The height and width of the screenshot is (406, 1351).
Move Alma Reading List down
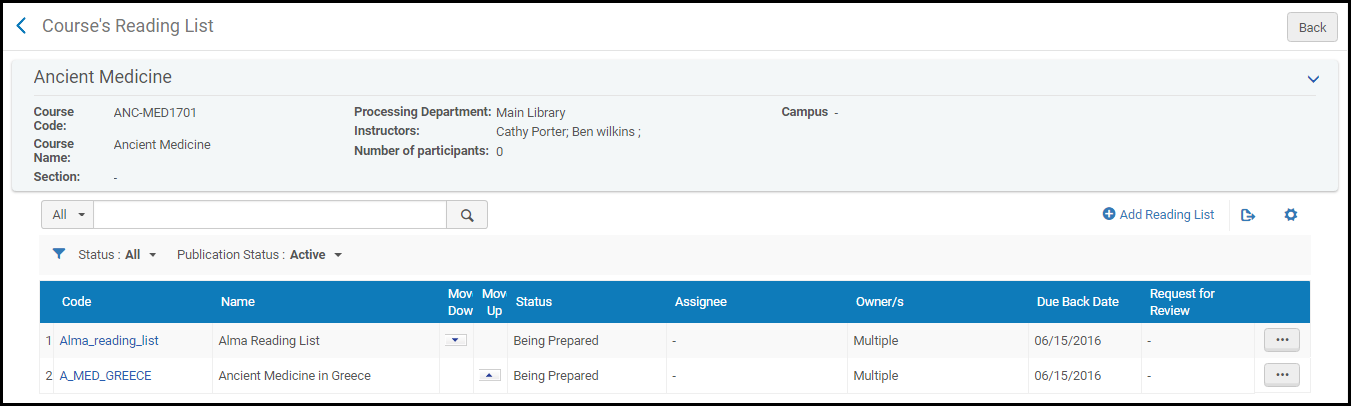pyautogui.click(x=456, y=340)
